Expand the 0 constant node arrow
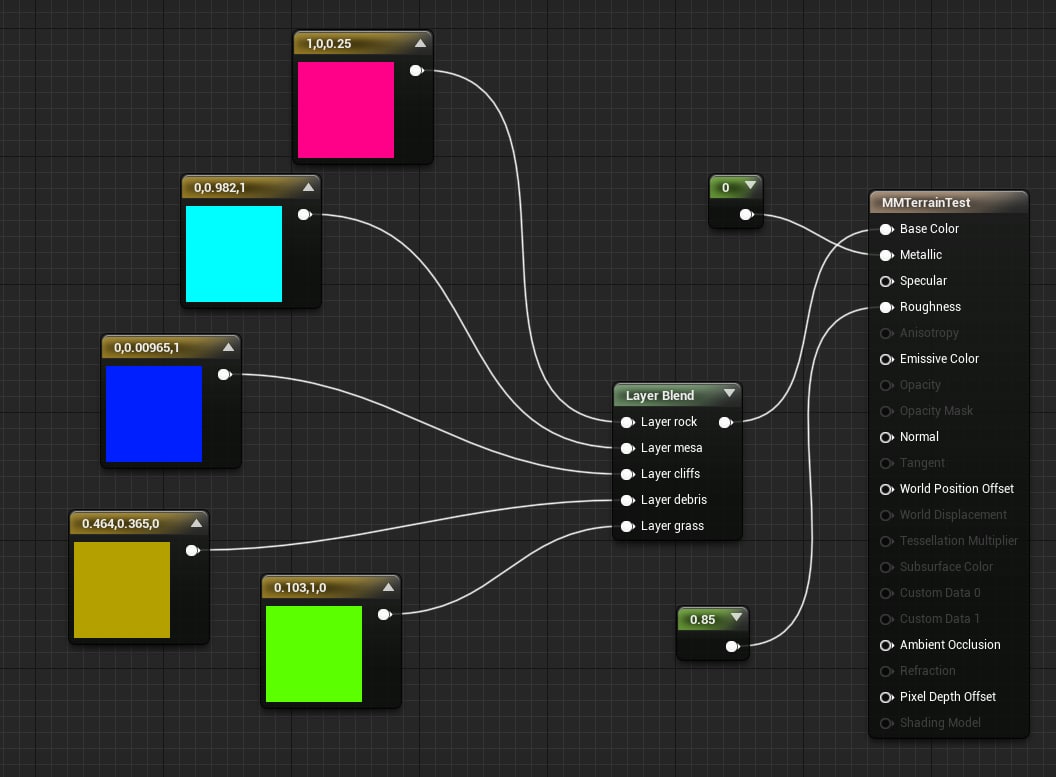1056x777 pixels. 750,185
